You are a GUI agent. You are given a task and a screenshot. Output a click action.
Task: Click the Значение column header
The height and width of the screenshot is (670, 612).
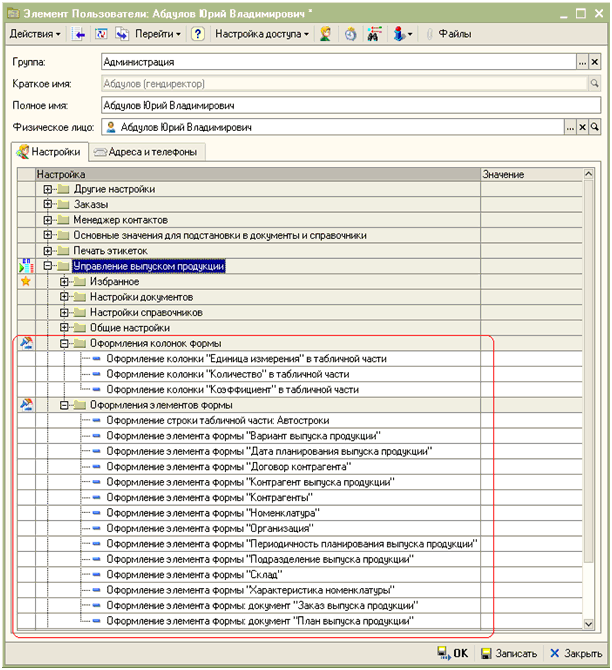(x=531, y=174)
